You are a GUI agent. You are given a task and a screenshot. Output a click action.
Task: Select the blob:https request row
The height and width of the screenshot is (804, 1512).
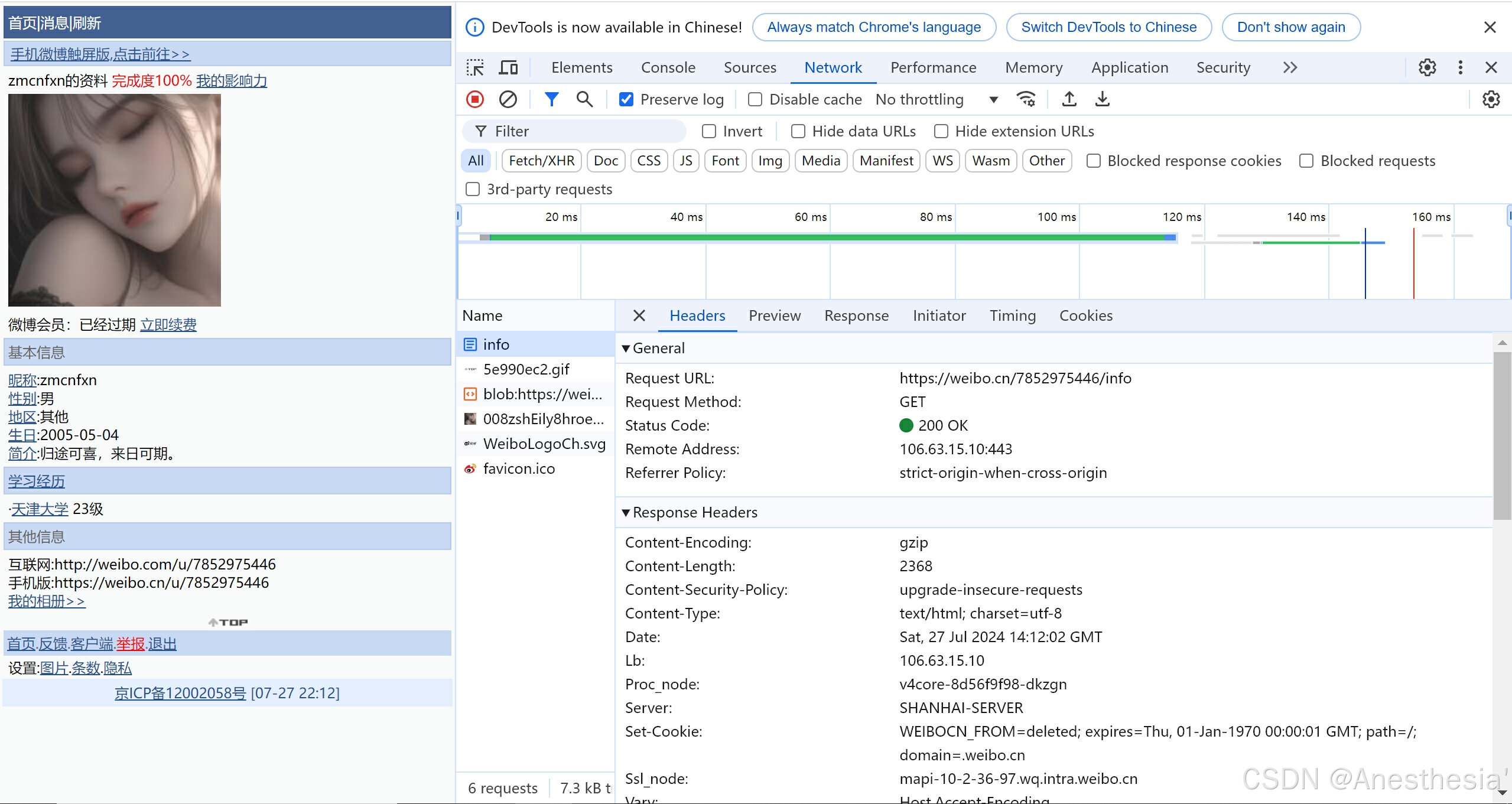pyautogui.click(x=535, y=394)
